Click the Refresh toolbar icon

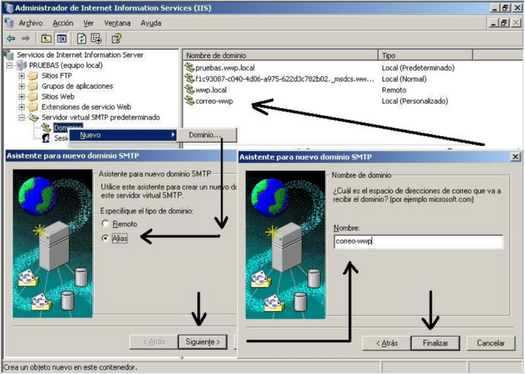coord(81,39)
